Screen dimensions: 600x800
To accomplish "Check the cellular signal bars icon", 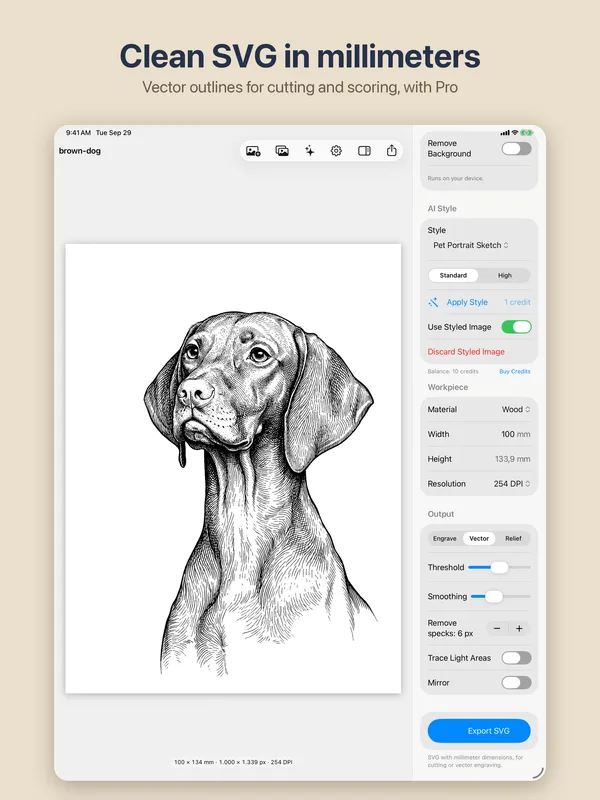I will pyautogui.click(x=505, y=133).
